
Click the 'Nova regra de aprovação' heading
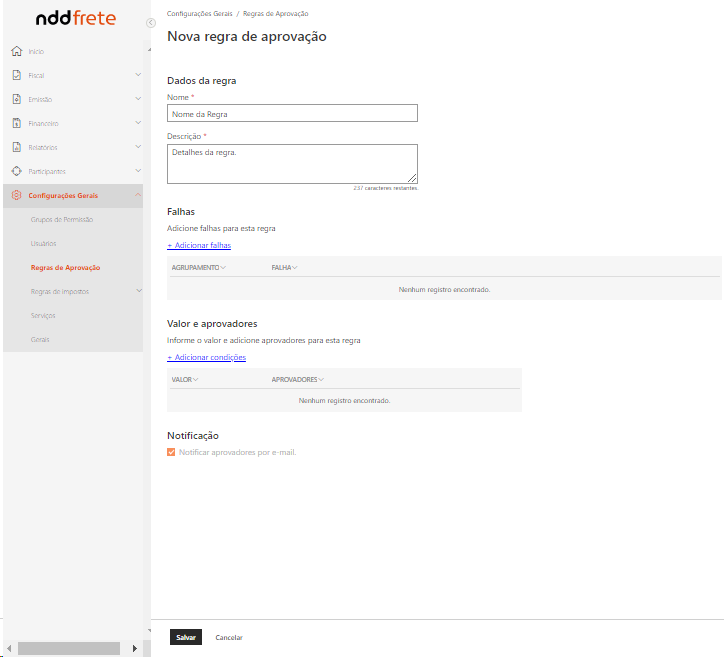[x=247, y=36]
